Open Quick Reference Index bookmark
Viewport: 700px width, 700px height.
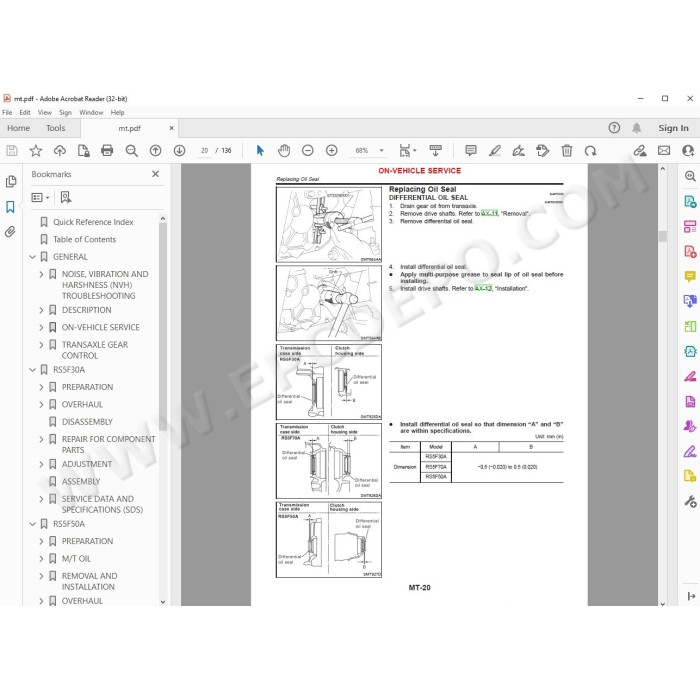93,222
